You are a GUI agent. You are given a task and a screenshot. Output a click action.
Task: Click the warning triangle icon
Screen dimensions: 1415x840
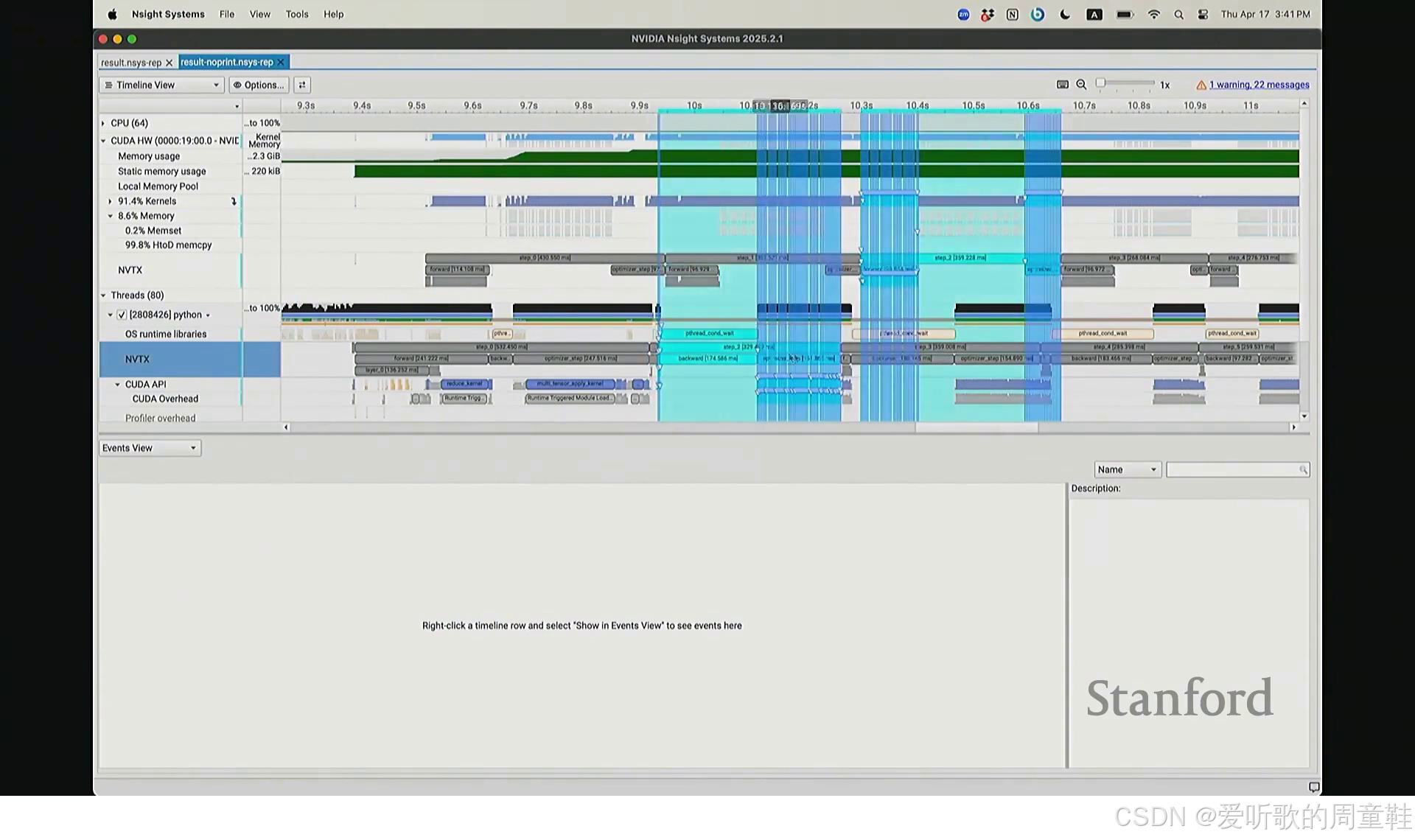[1201, 85]
